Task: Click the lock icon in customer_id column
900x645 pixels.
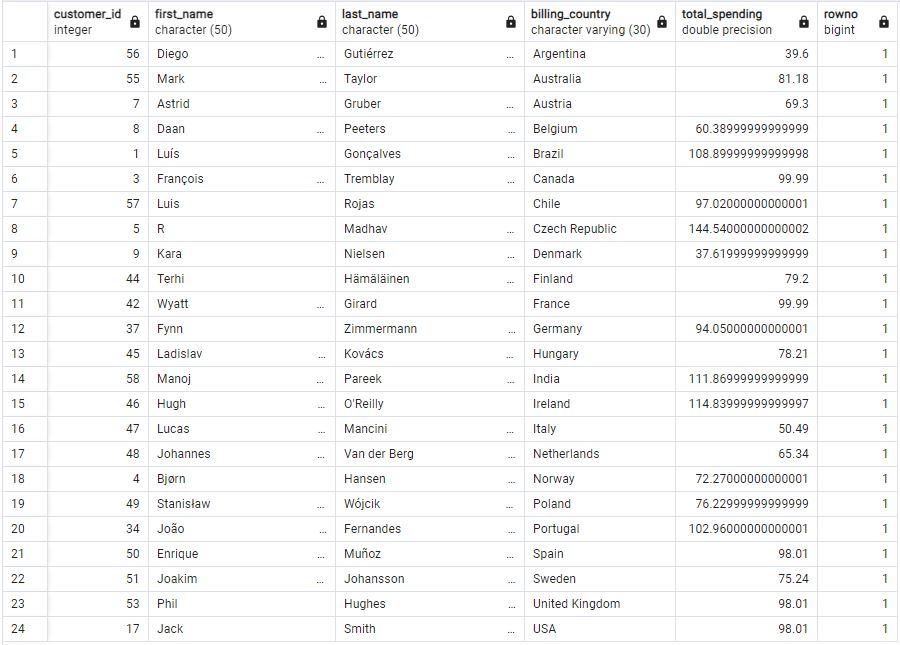Action: pyautogui.click(x=135, y=22)
